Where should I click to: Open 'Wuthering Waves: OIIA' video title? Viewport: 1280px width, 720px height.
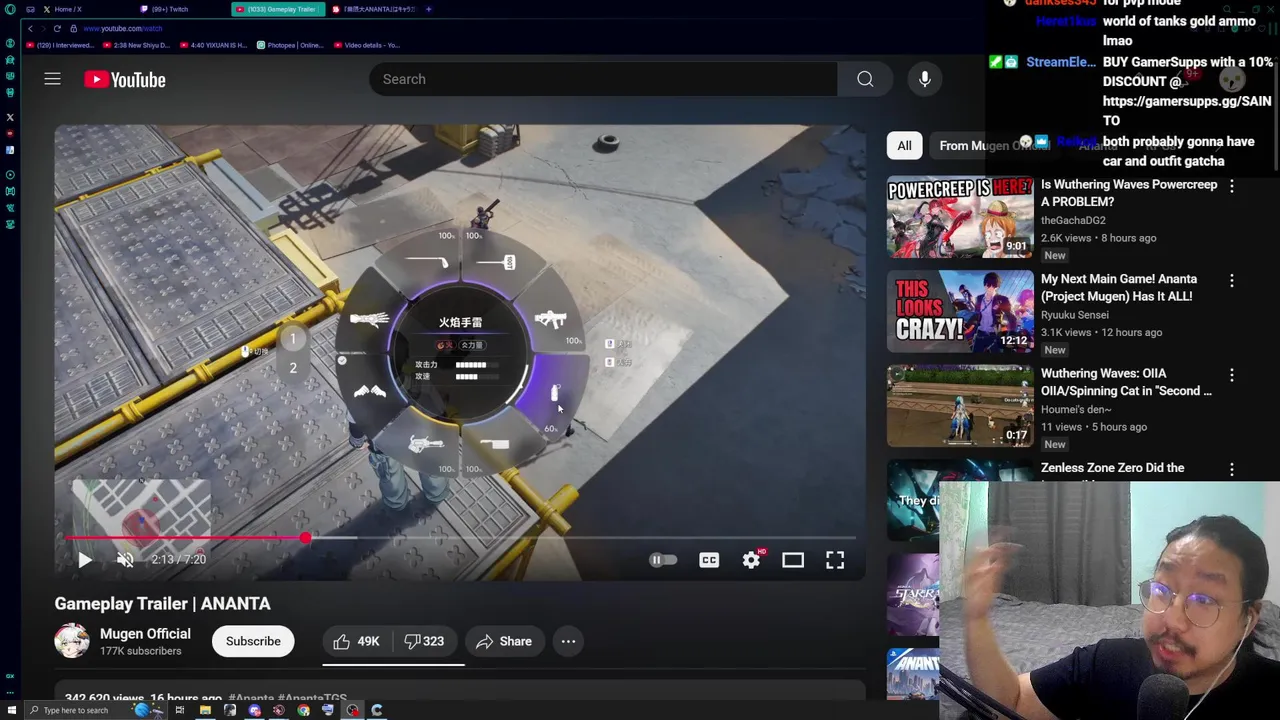click(x=1126, y=382)
